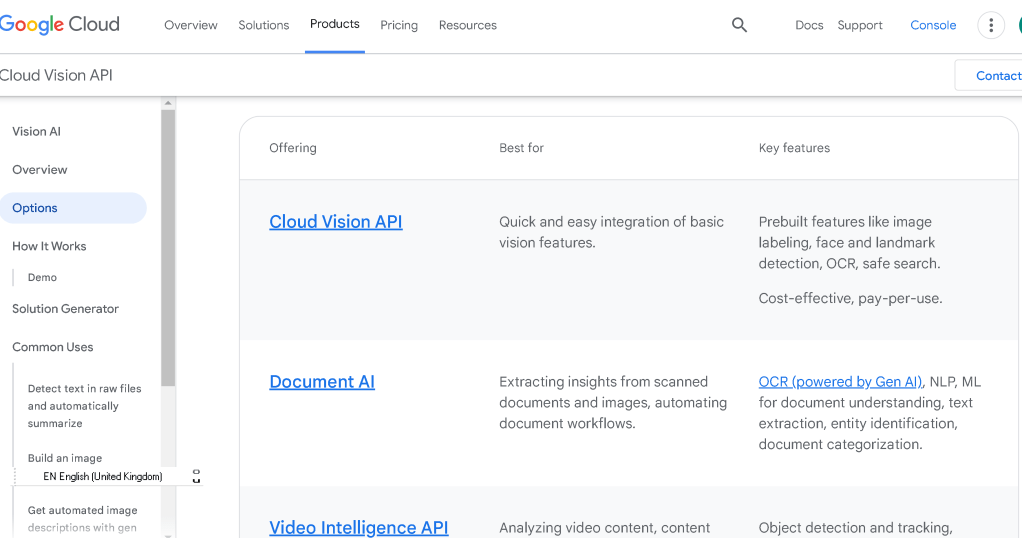Jump to Common Uses section

tap(53, 347)
